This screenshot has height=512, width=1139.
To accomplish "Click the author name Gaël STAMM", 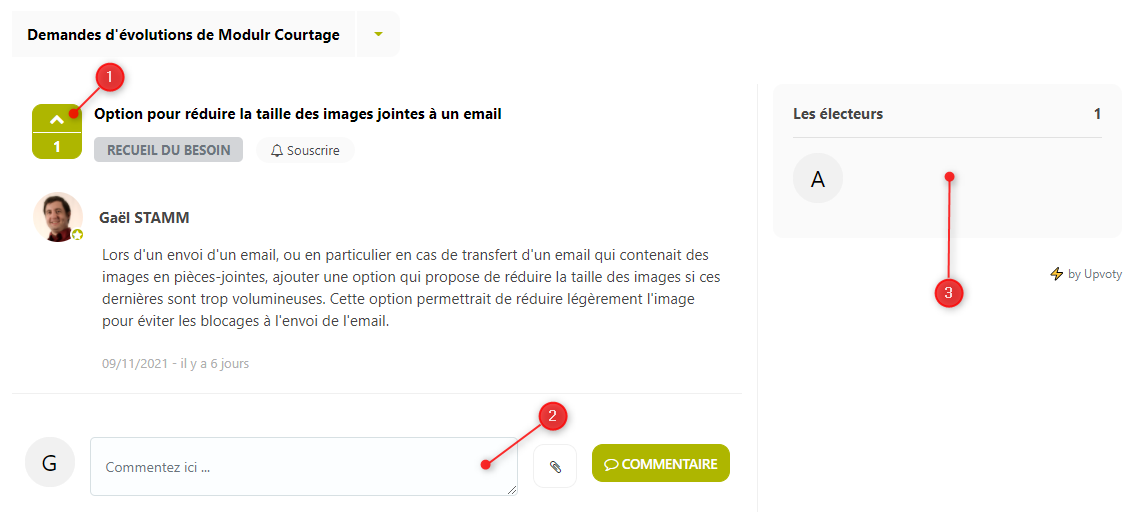I will tap(144, 217).
